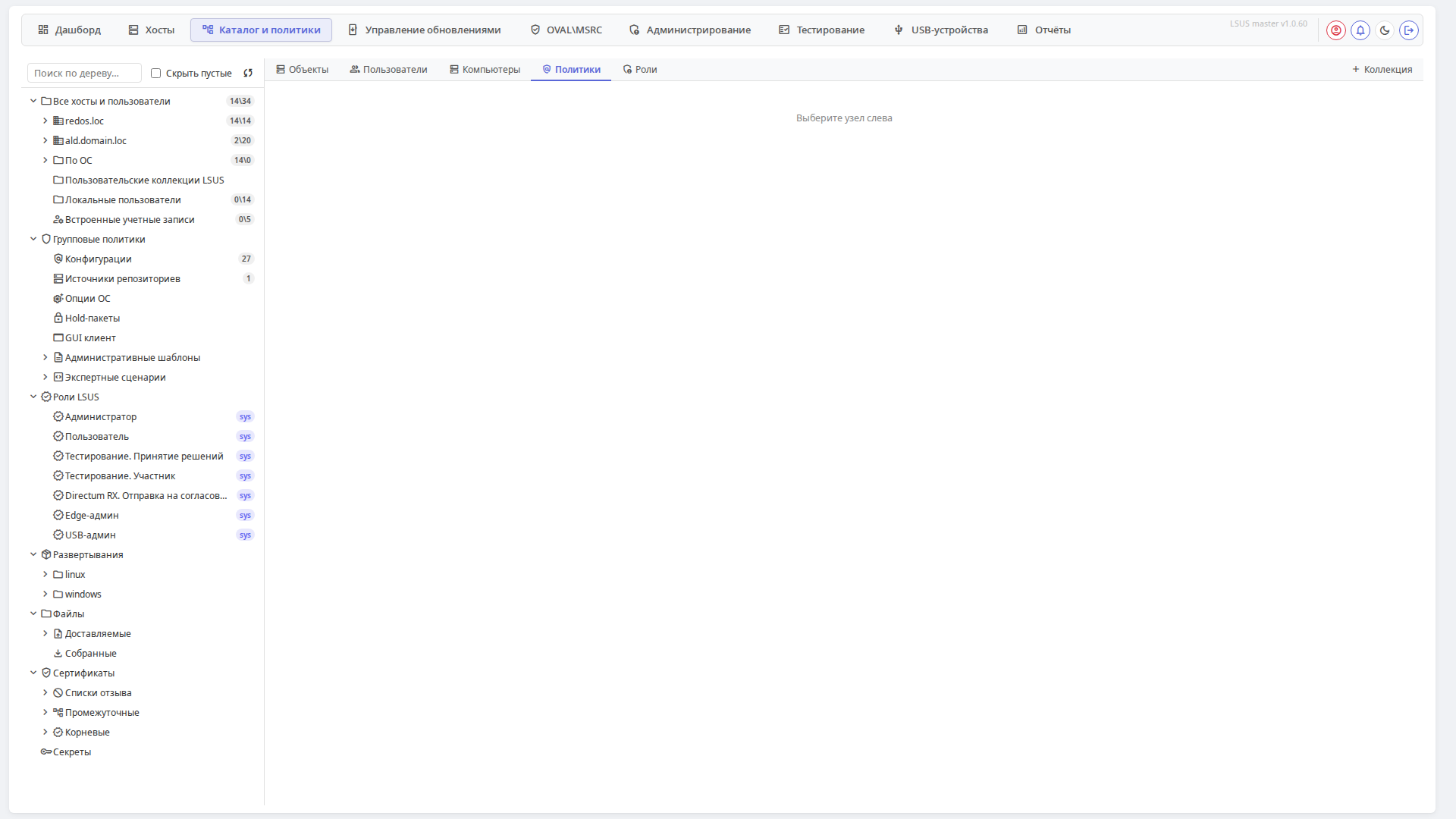
Task: Select the 'Directum RX' role item
Action: coord(144,495)
